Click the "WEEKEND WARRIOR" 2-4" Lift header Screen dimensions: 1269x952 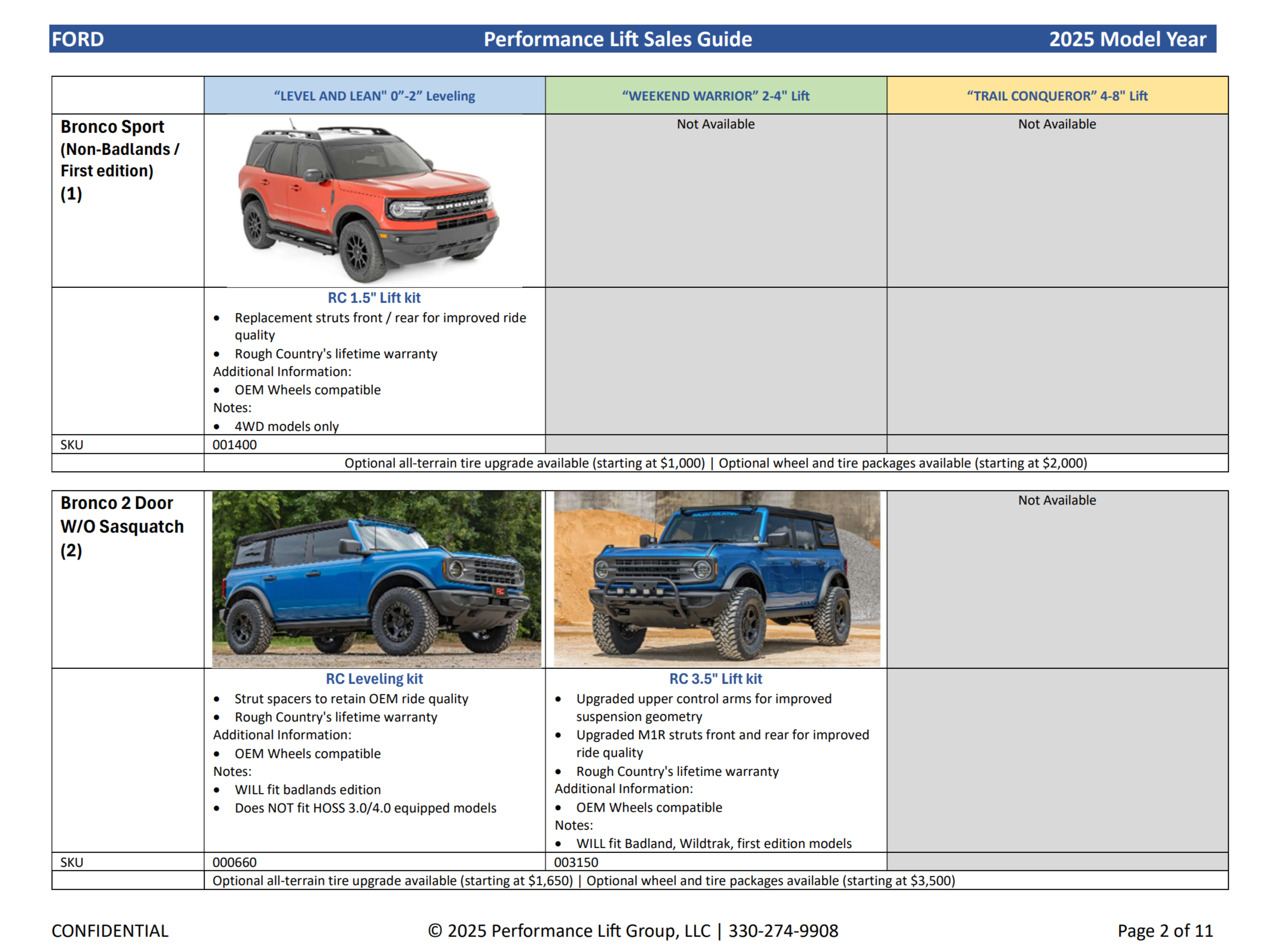point(716,96)
